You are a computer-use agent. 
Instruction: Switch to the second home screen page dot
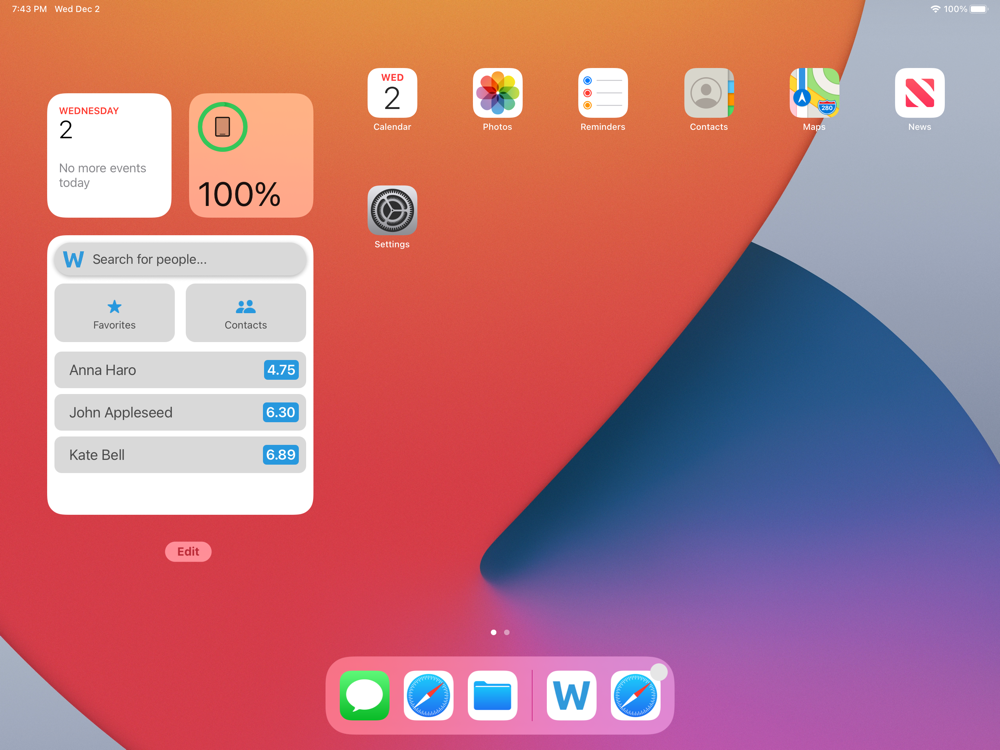click(507, 633)
